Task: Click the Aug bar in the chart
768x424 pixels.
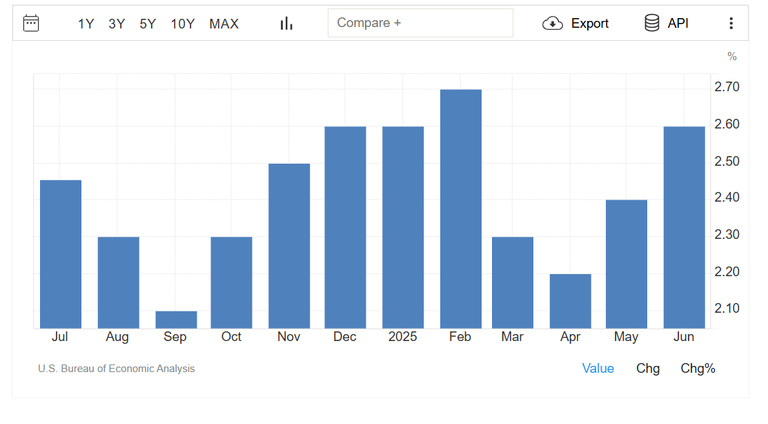Action: [119, 283]
